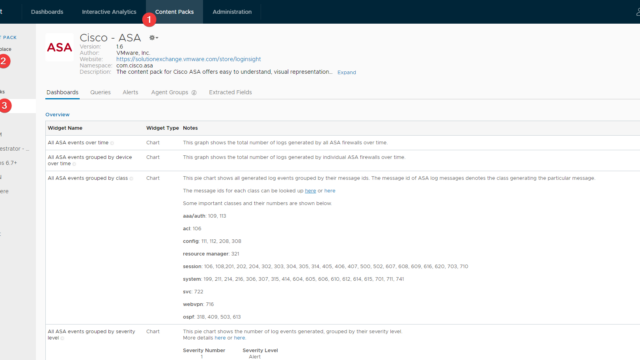
Task: Select the sidebar entry ending in '6.7+'
Action: point(9,163)
